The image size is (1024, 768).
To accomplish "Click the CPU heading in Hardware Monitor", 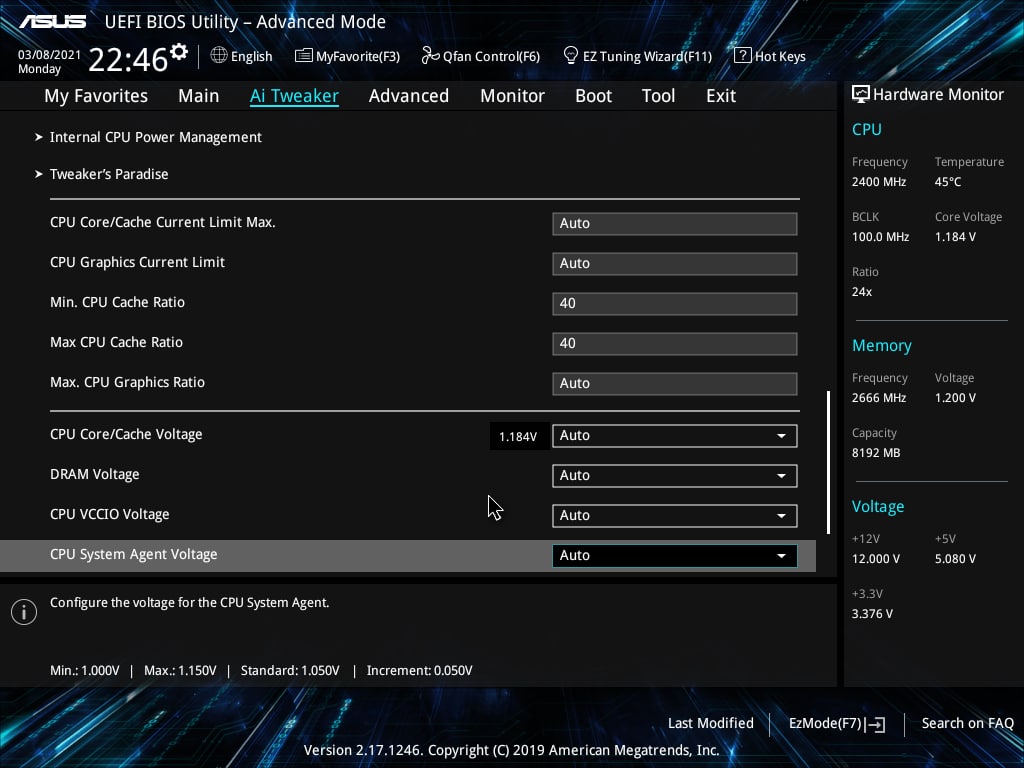I will pyautogui.click(x=867, y=129).
